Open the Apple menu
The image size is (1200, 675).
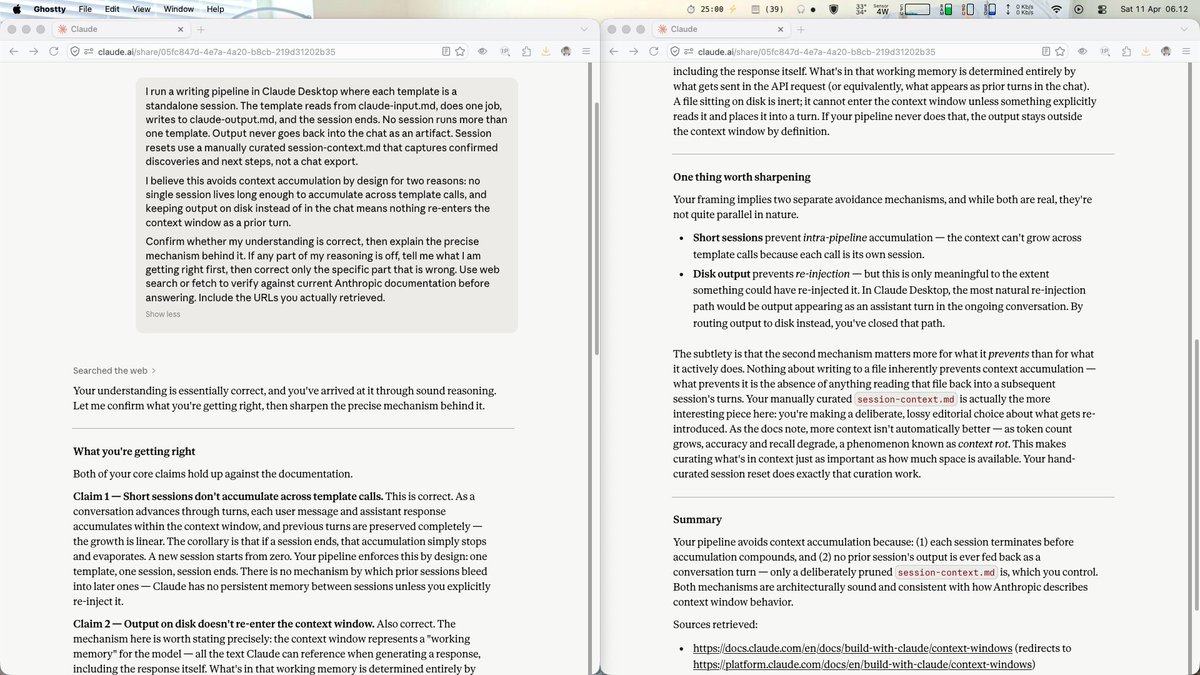16,9
